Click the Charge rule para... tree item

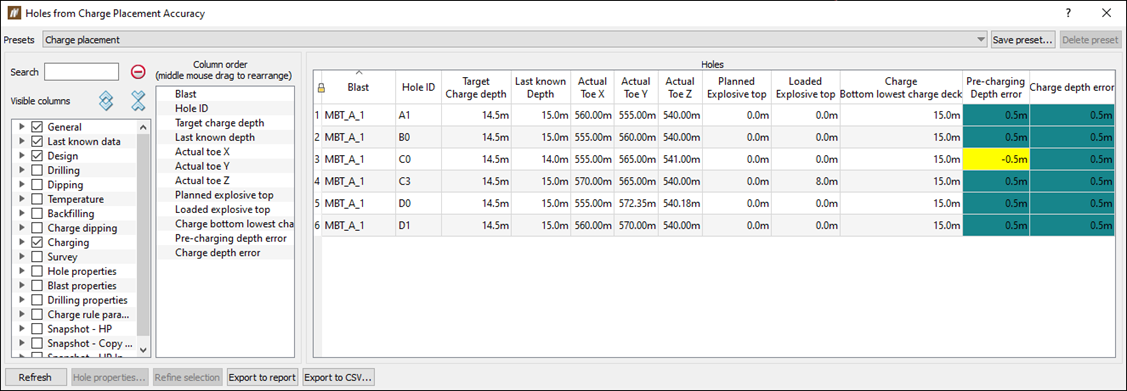coord(88,314)
